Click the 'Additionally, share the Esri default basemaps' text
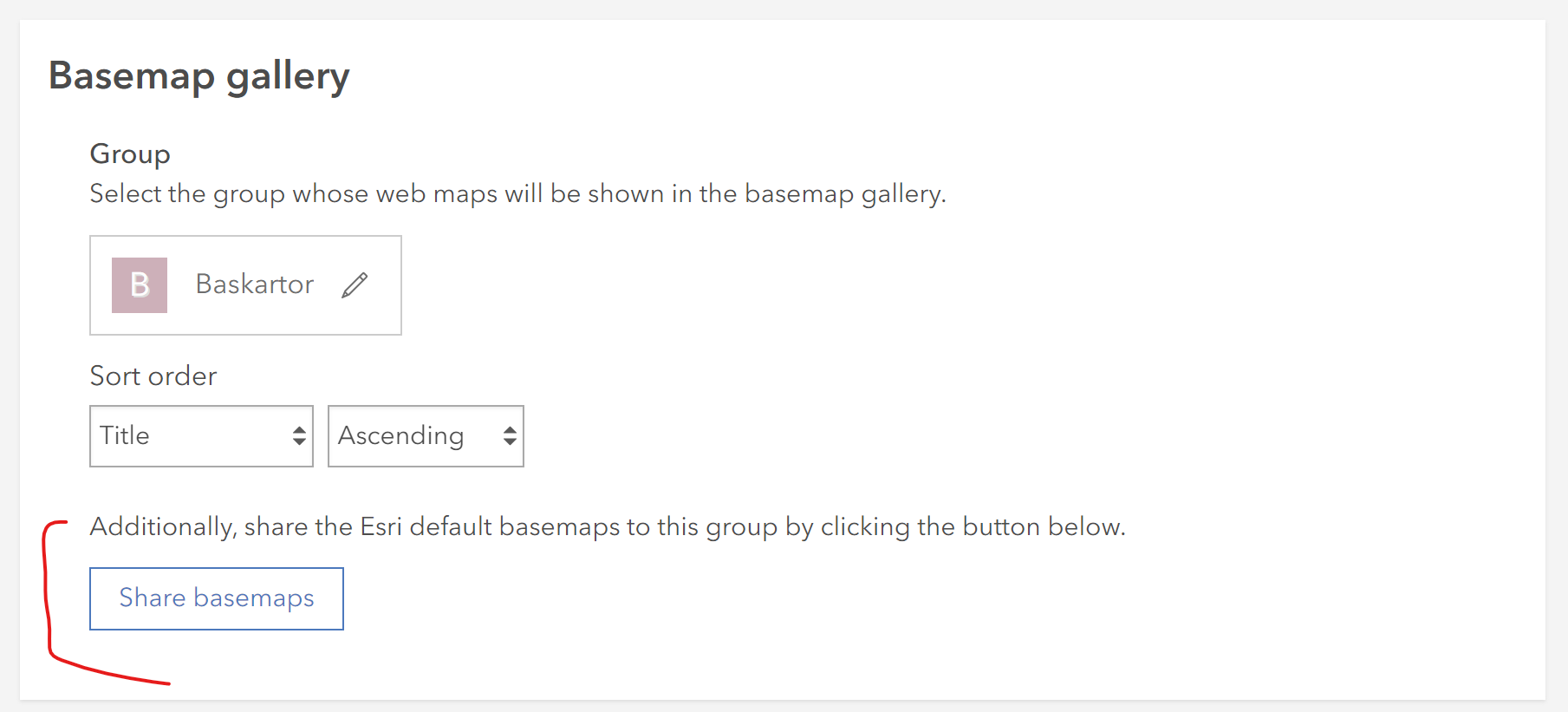 (607, 527)
